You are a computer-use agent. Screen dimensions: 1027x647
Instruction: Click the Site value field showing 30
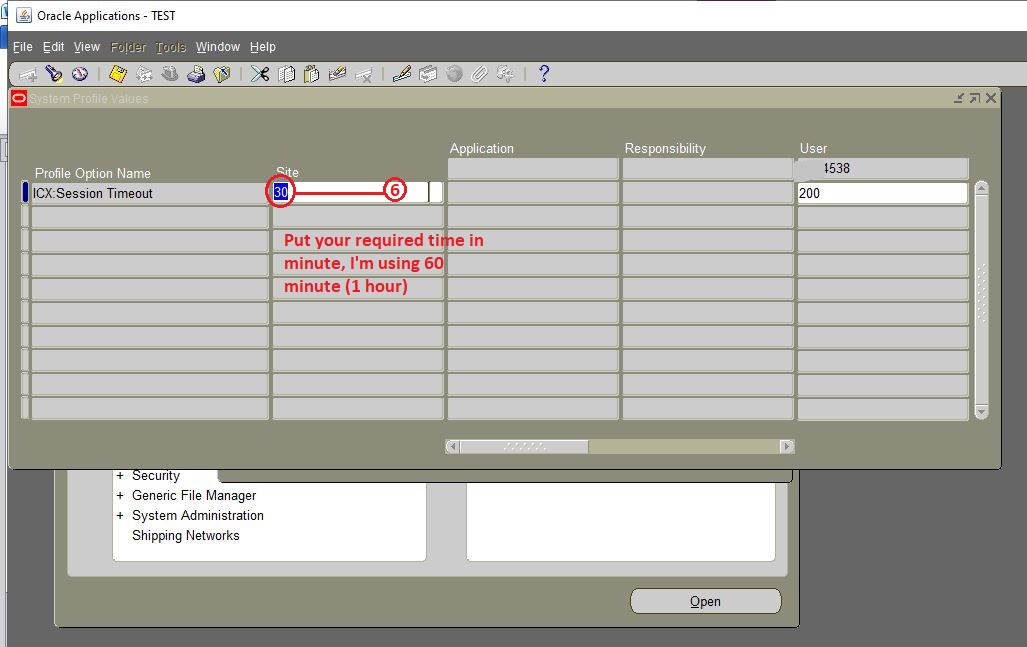tap(280, 192)
